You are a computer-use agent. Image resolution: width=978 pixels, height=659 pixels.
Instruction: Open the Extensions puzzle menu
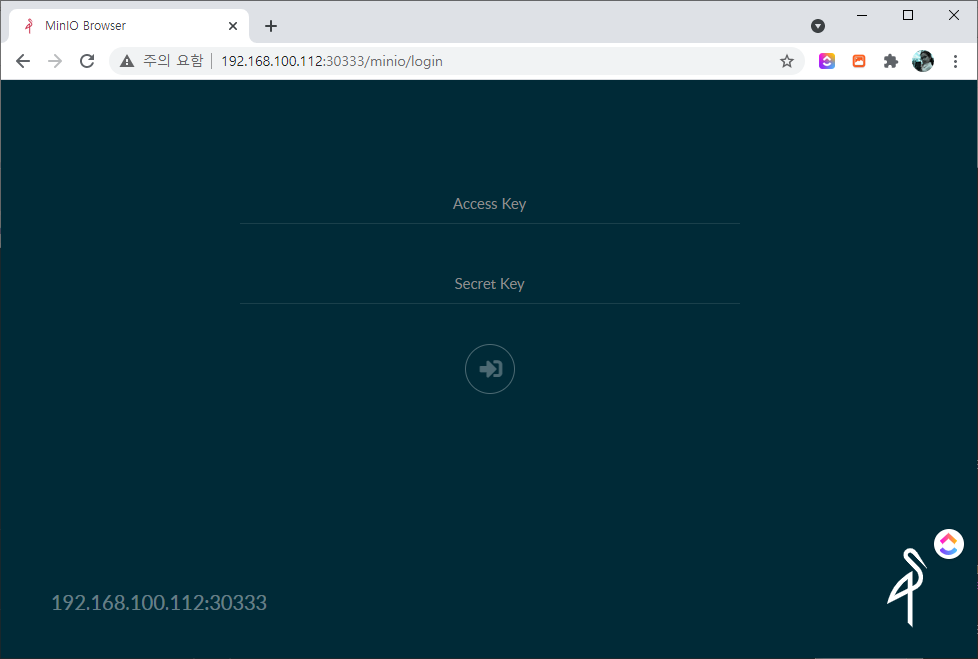tap(891, 61)
